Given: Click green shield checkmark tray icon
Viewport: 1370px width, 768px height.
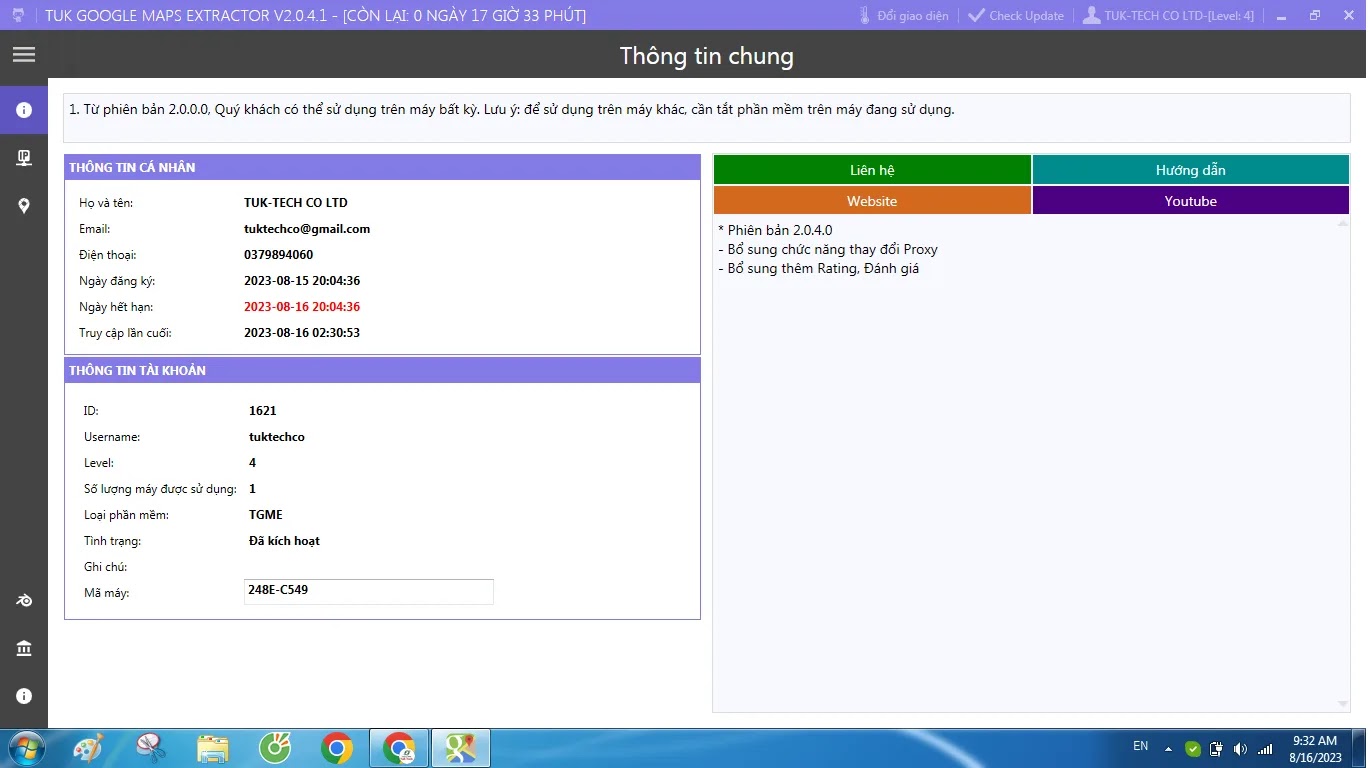Looking at the screenshot, I should pyautogui.click(x=1192, y=748).
